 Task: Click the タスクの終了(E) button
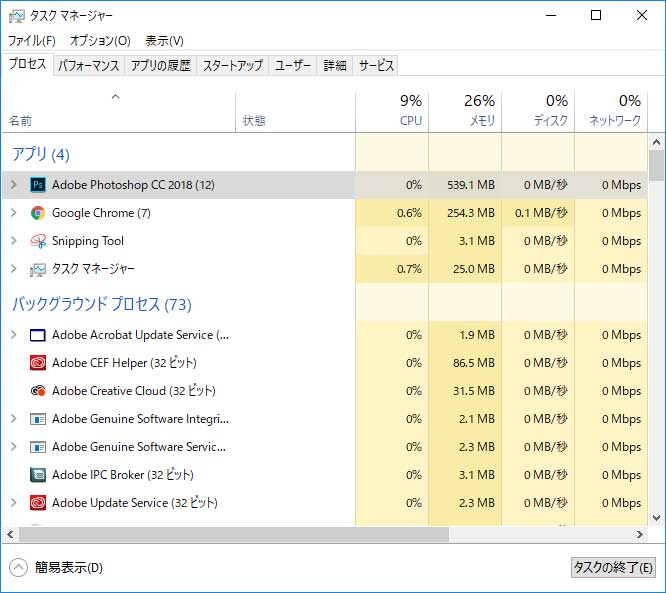tap(613, 568)
